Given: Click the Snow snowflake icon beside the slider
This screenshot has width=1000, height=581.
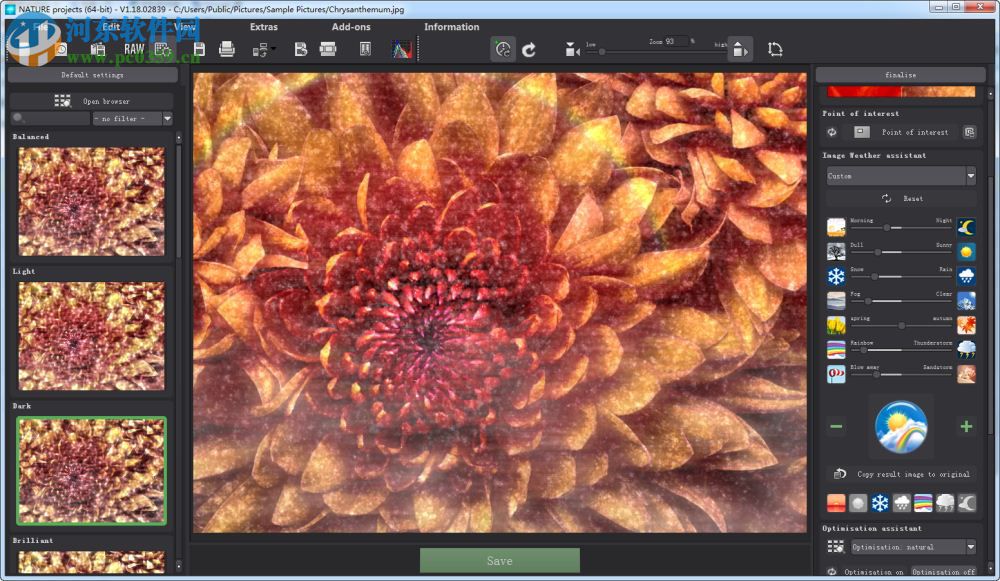Looking at the screenshot, I should [x=836, y=276].
